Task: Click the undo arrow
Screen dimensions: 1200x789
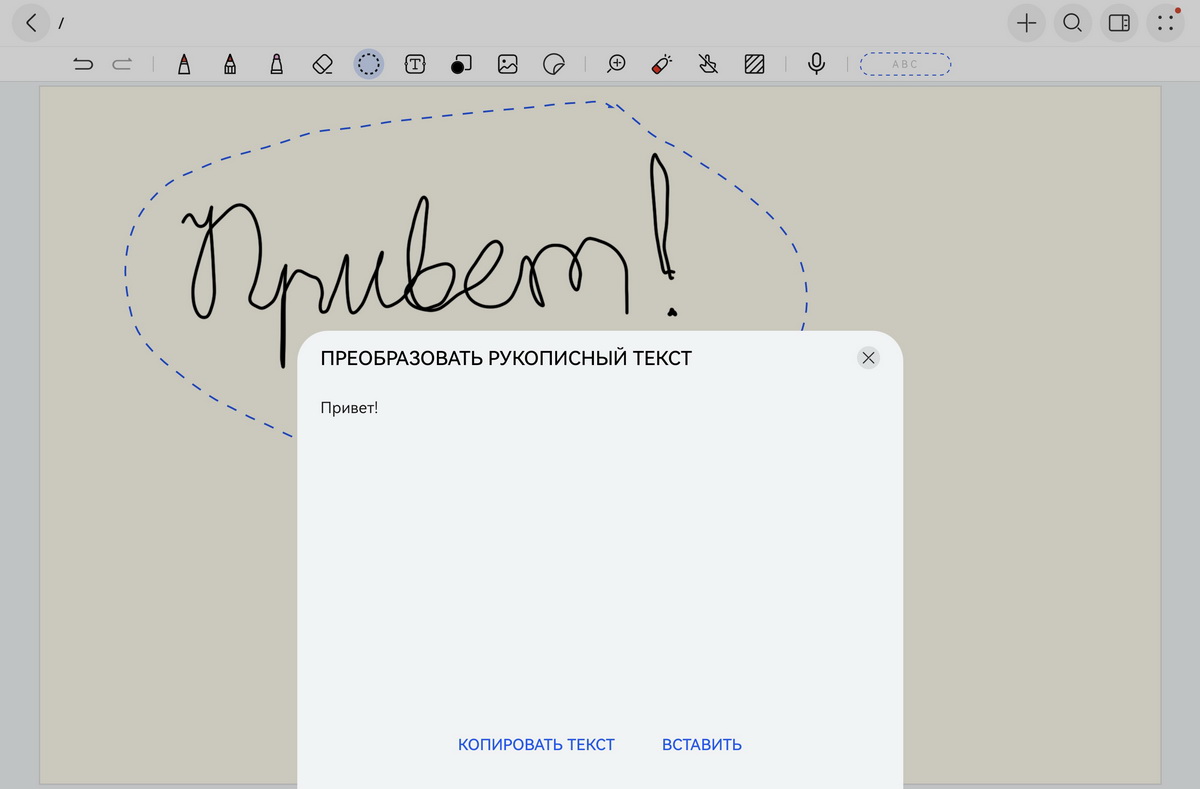Action: point(84,65)
